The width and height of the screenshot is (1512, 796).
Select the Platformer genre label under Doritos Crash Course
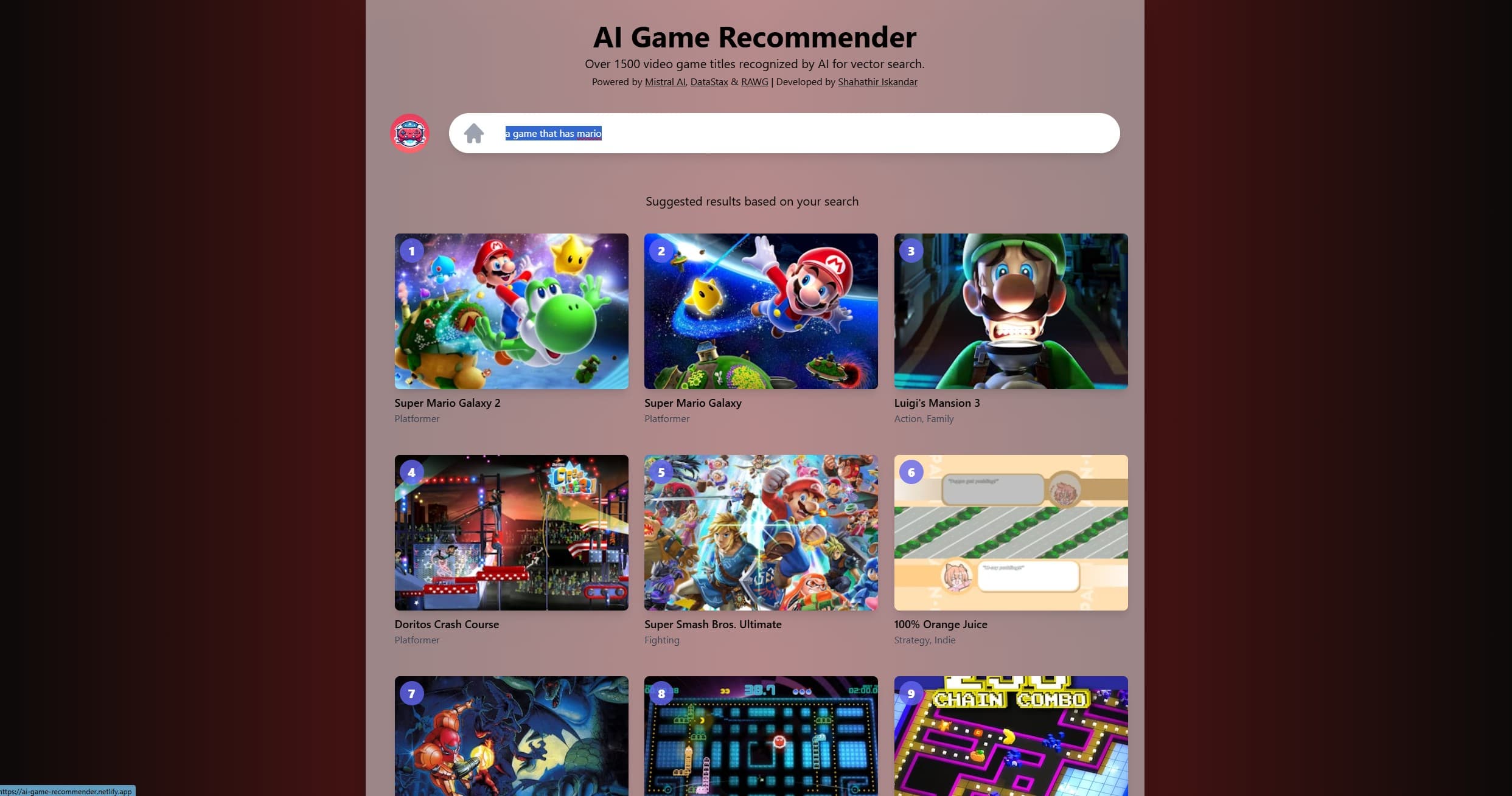click(415, 640)
